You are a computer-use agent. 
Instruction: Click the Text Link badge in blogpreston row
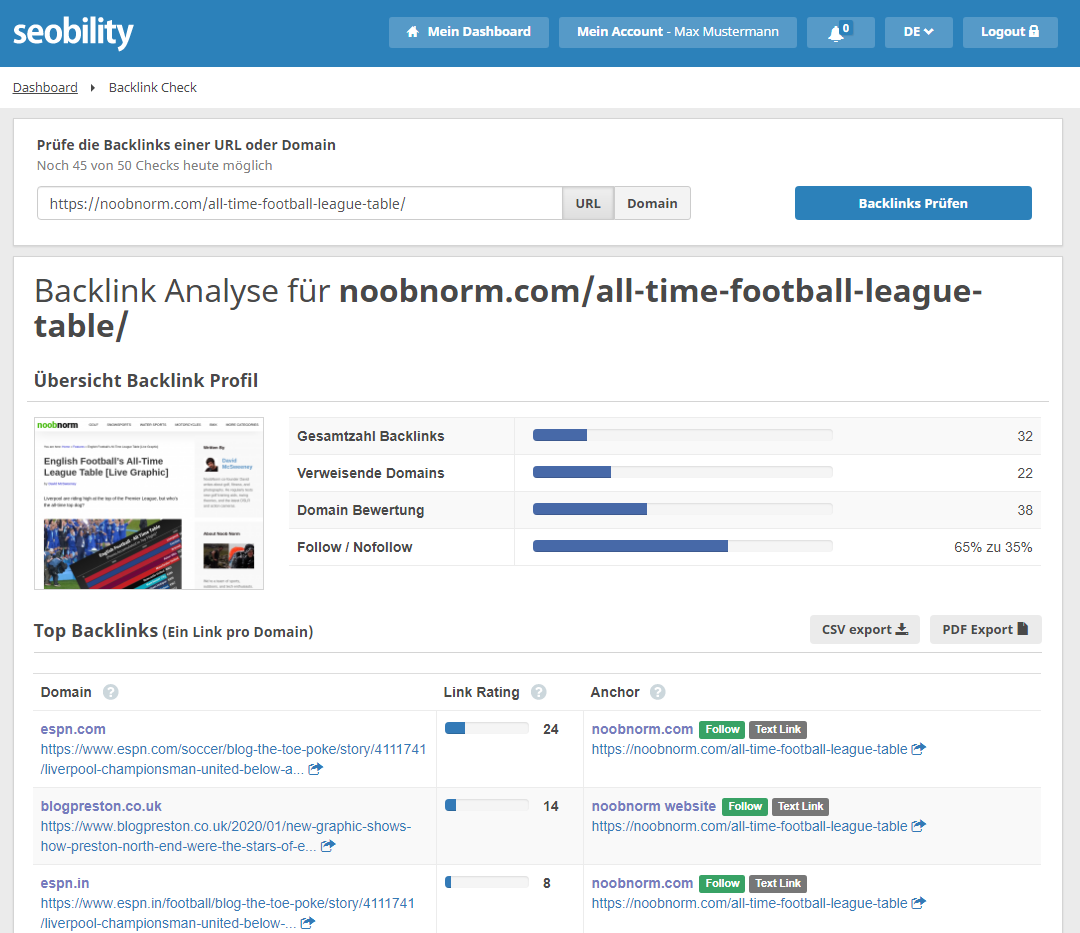(800, 806)
